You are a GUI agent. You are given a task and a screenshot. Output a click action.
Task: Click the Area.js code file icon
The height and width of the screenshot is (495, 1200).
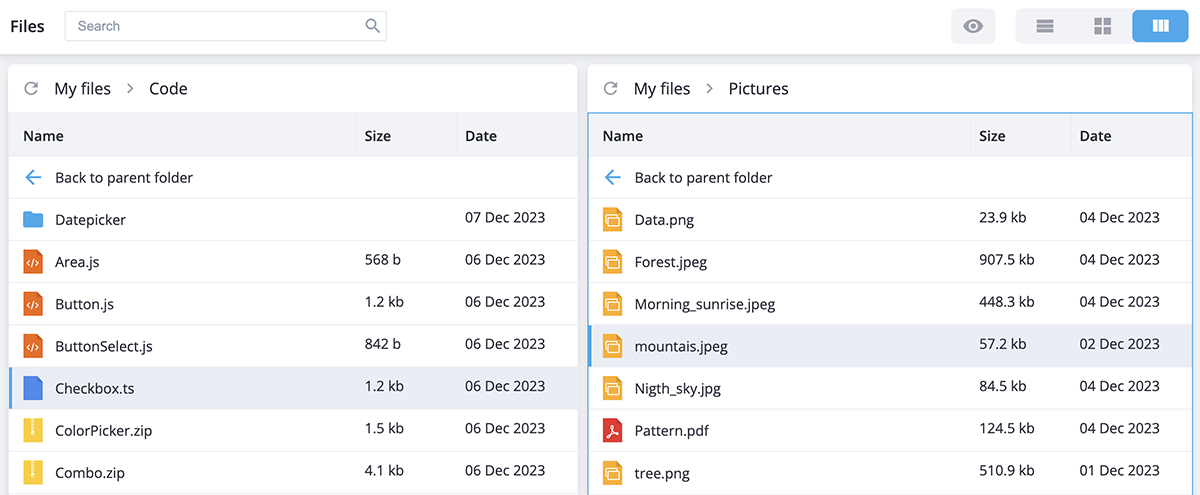33,262
